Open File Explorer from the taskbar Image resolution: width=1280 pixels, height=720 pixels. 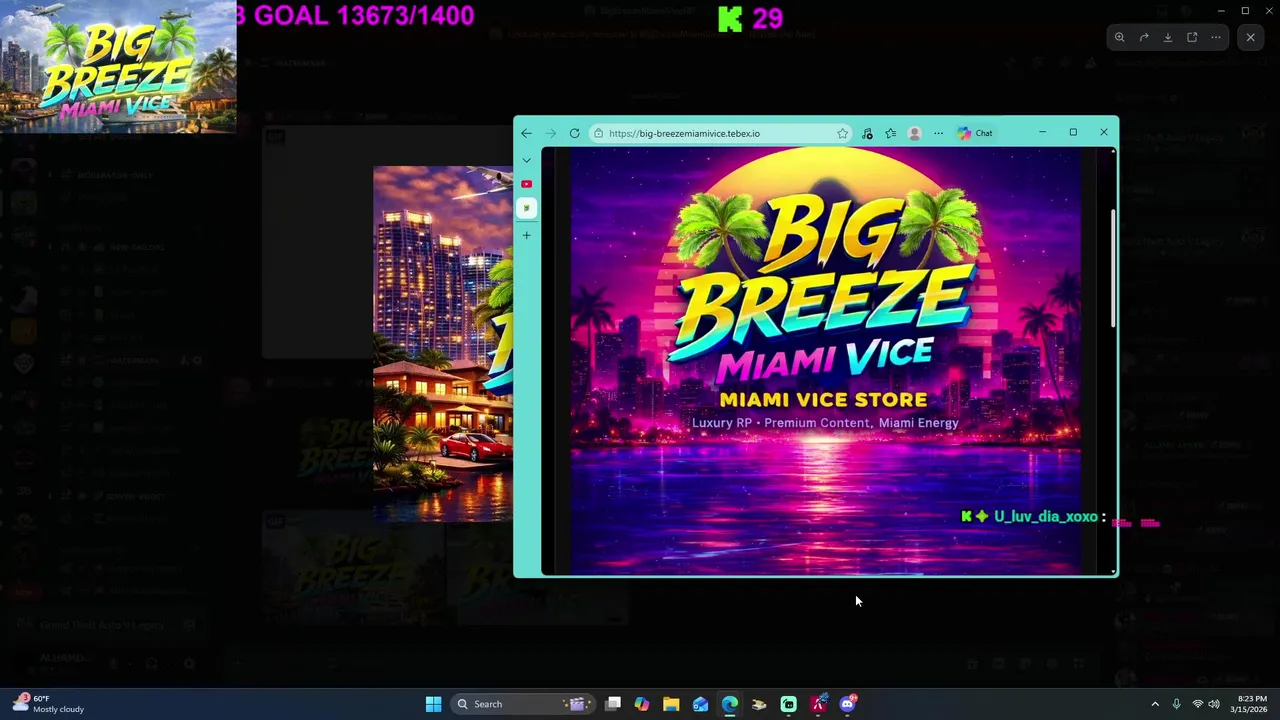point(671,704)
